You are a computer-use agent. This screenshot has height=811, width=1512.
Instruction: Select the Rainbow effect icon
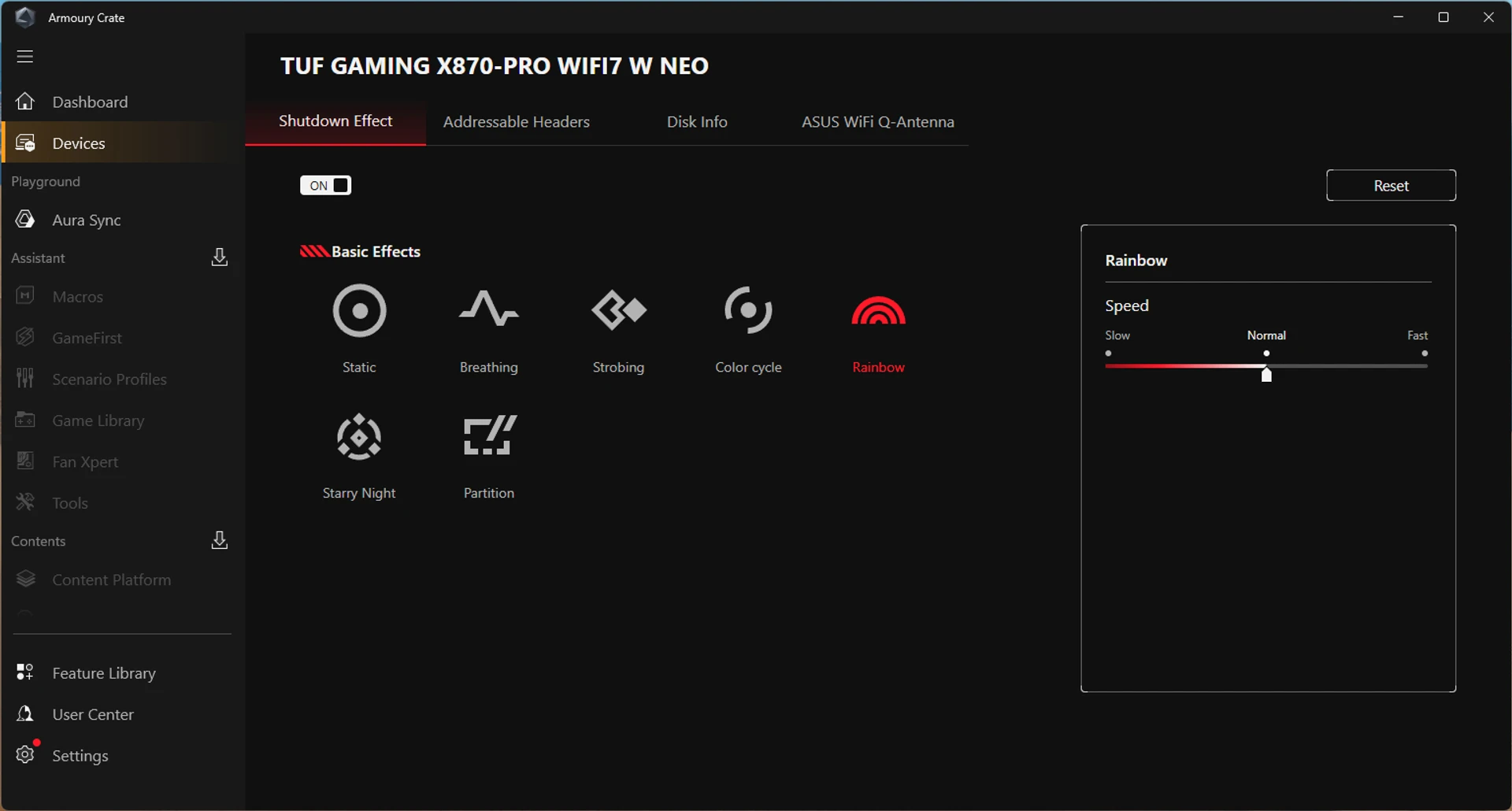878,310
